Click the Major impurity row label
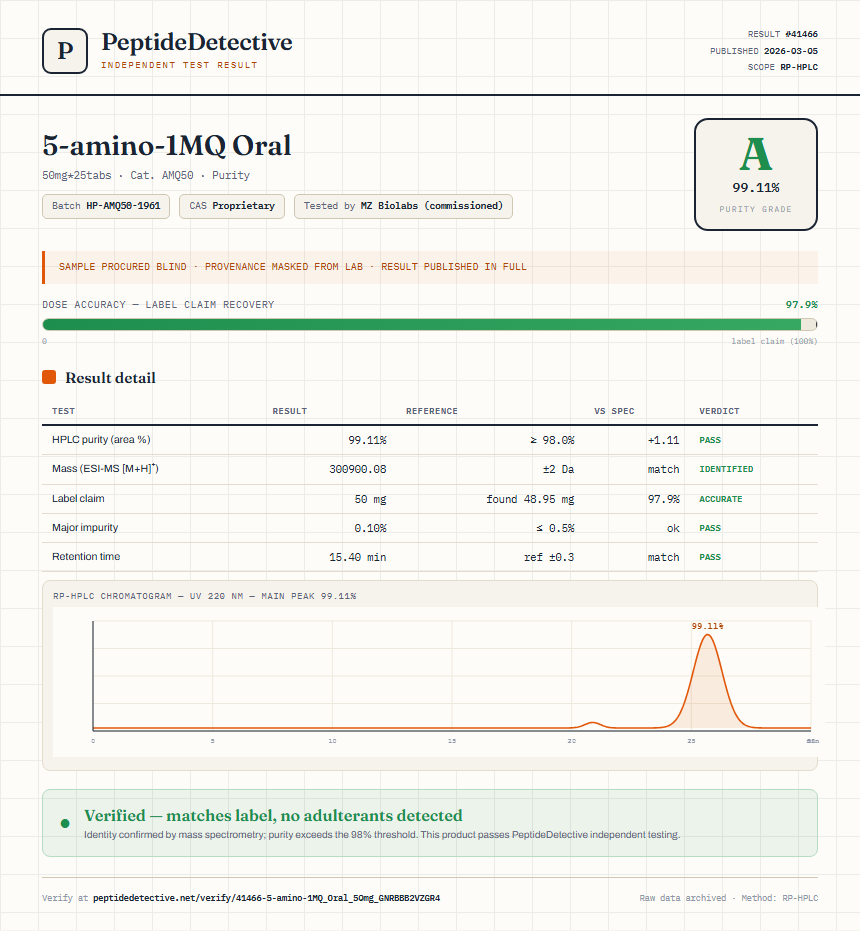860x931 pixels. pos(85,527)
